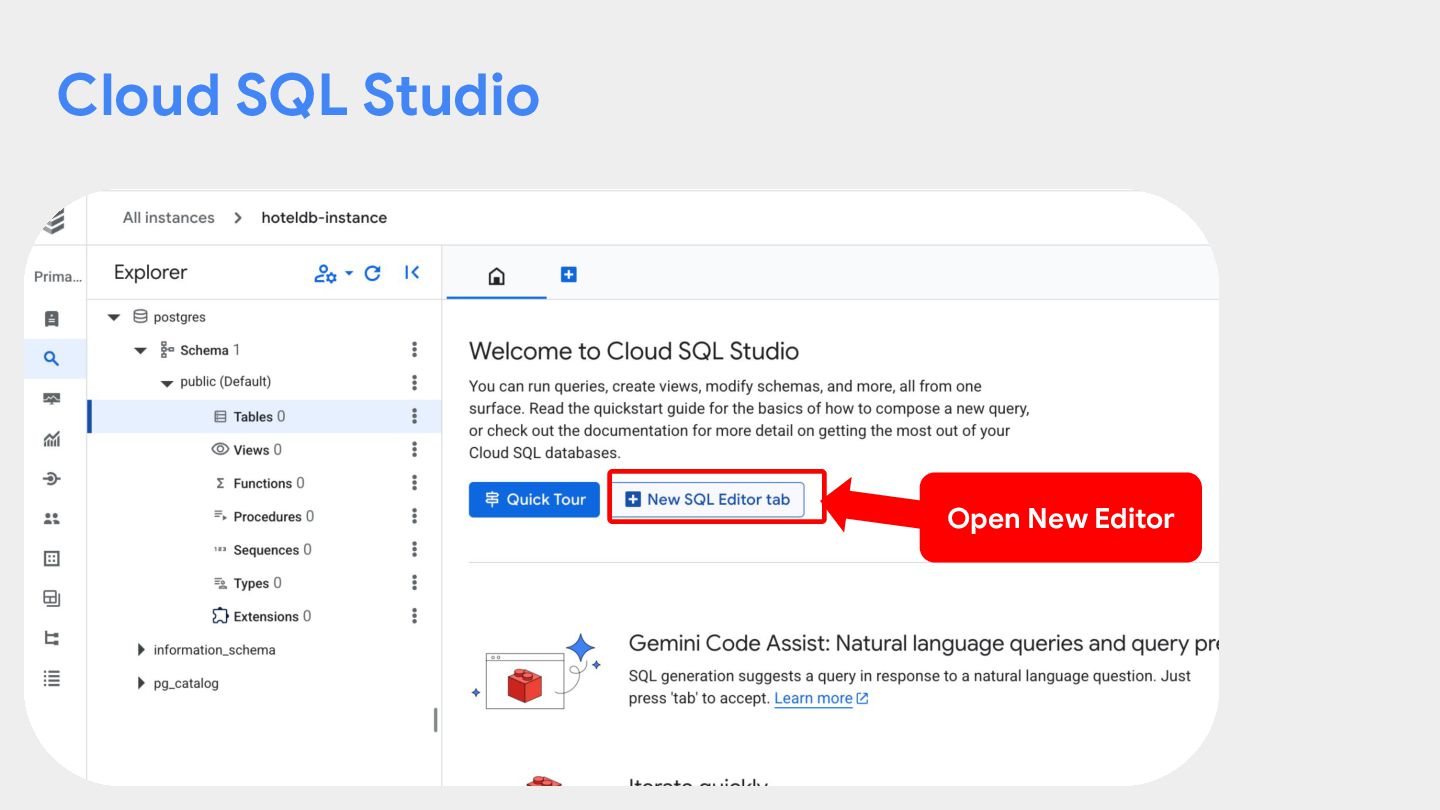Switch to the Home tab

click(x=496, y=276)
